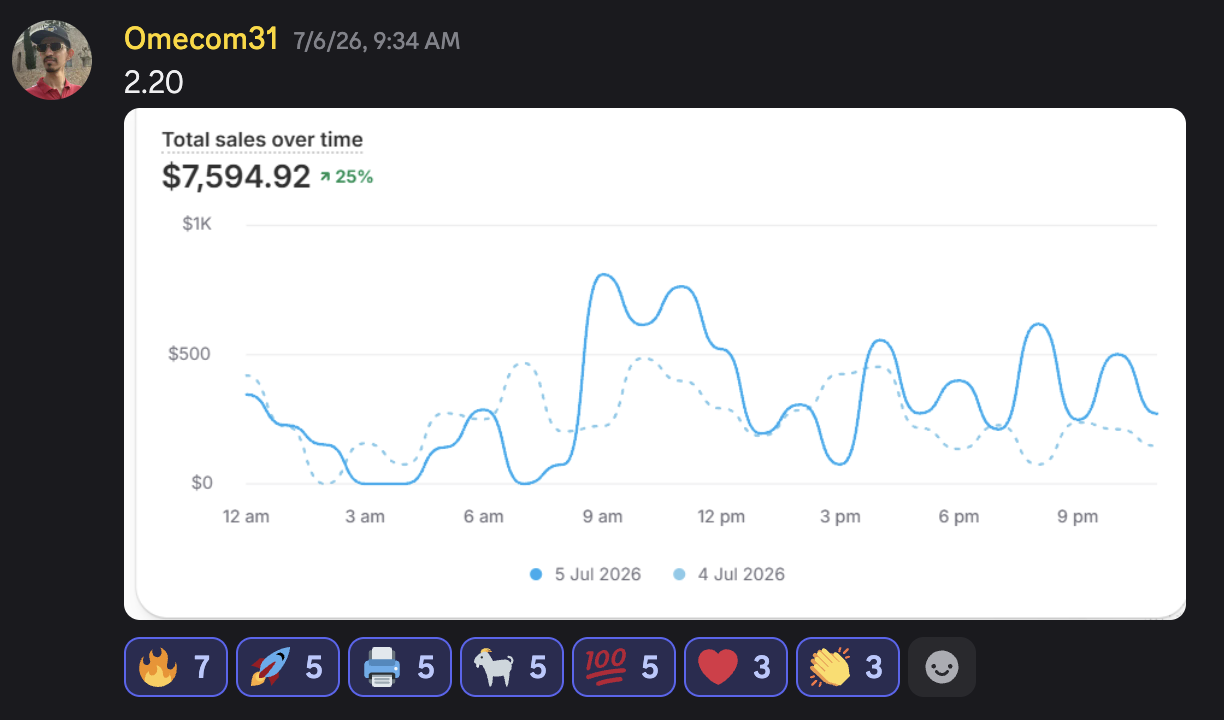This screenshot has width=1224, height=720.
Task: Add a rocket emoji reaction
Action: click(288, 667)
